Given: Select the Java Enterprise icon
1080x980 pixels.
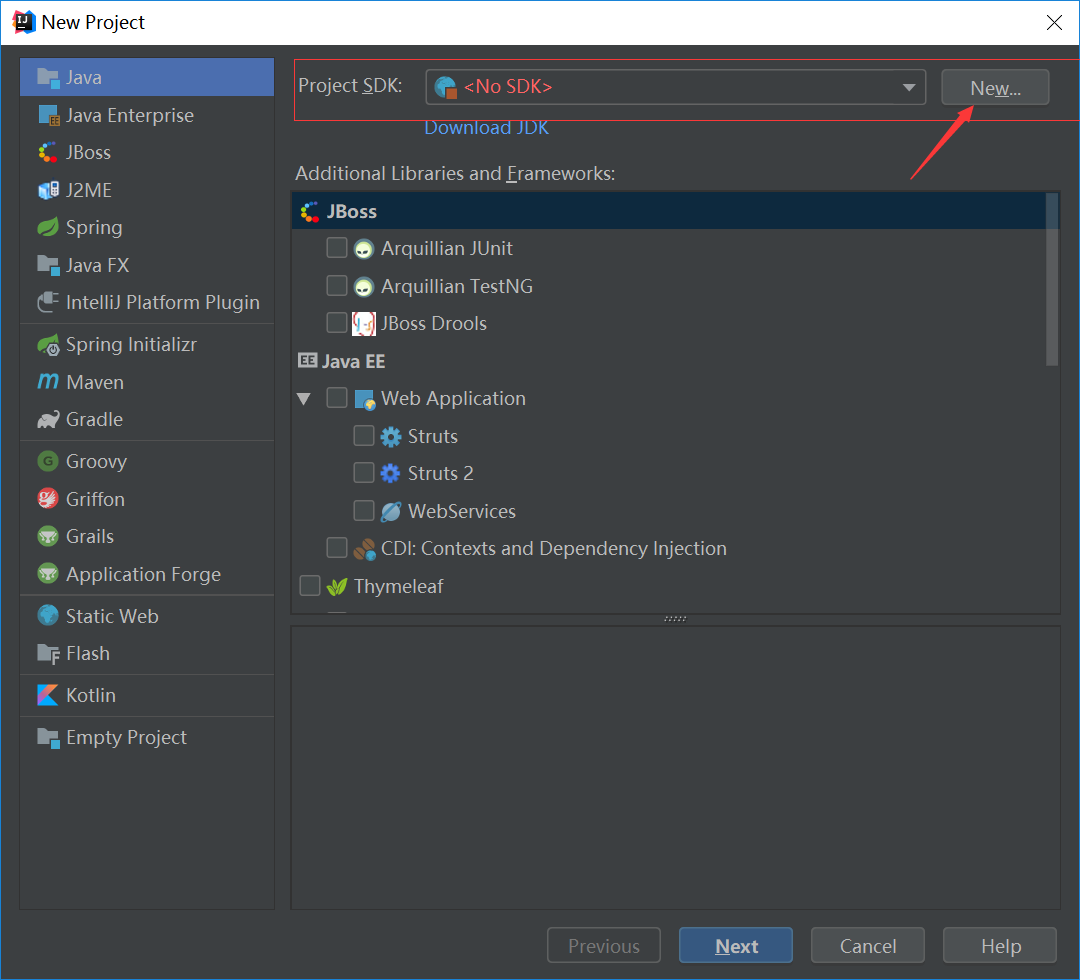Looking at the screenshot, I should [x=48, y=116].
